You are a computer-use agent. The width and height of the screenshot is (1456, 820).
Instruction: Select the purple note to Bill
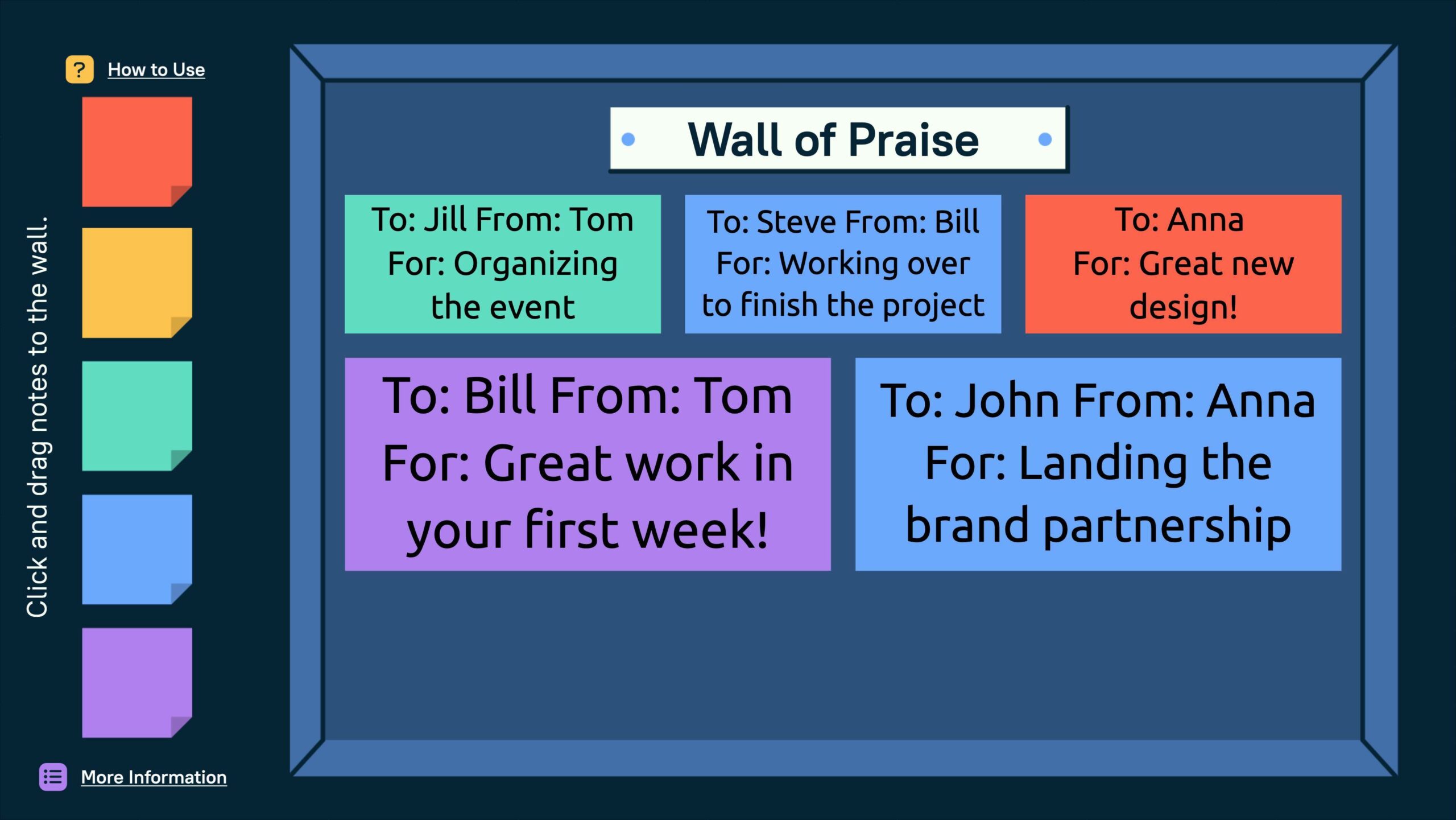pos(588,464)
